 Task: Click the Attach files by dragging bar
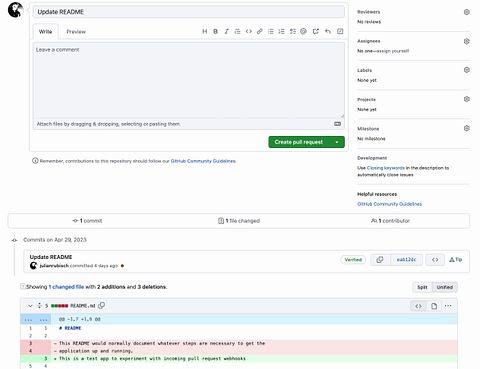pos(189,124)
